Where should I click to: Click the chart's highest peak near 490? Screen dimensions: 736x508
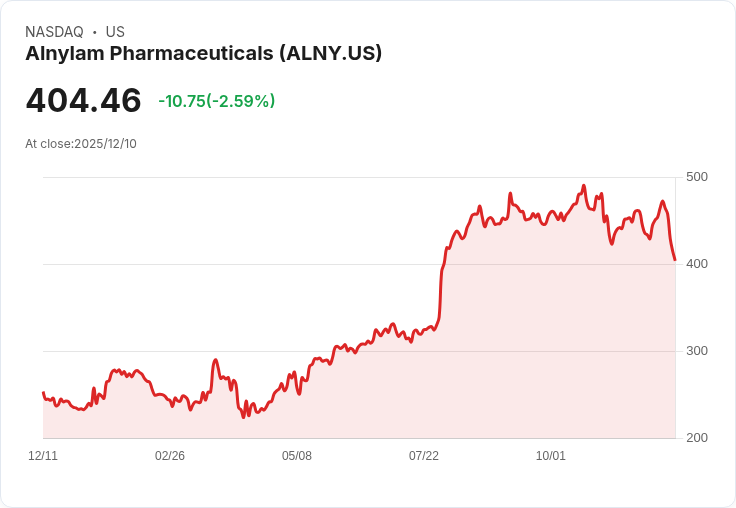tap(584, 186)
